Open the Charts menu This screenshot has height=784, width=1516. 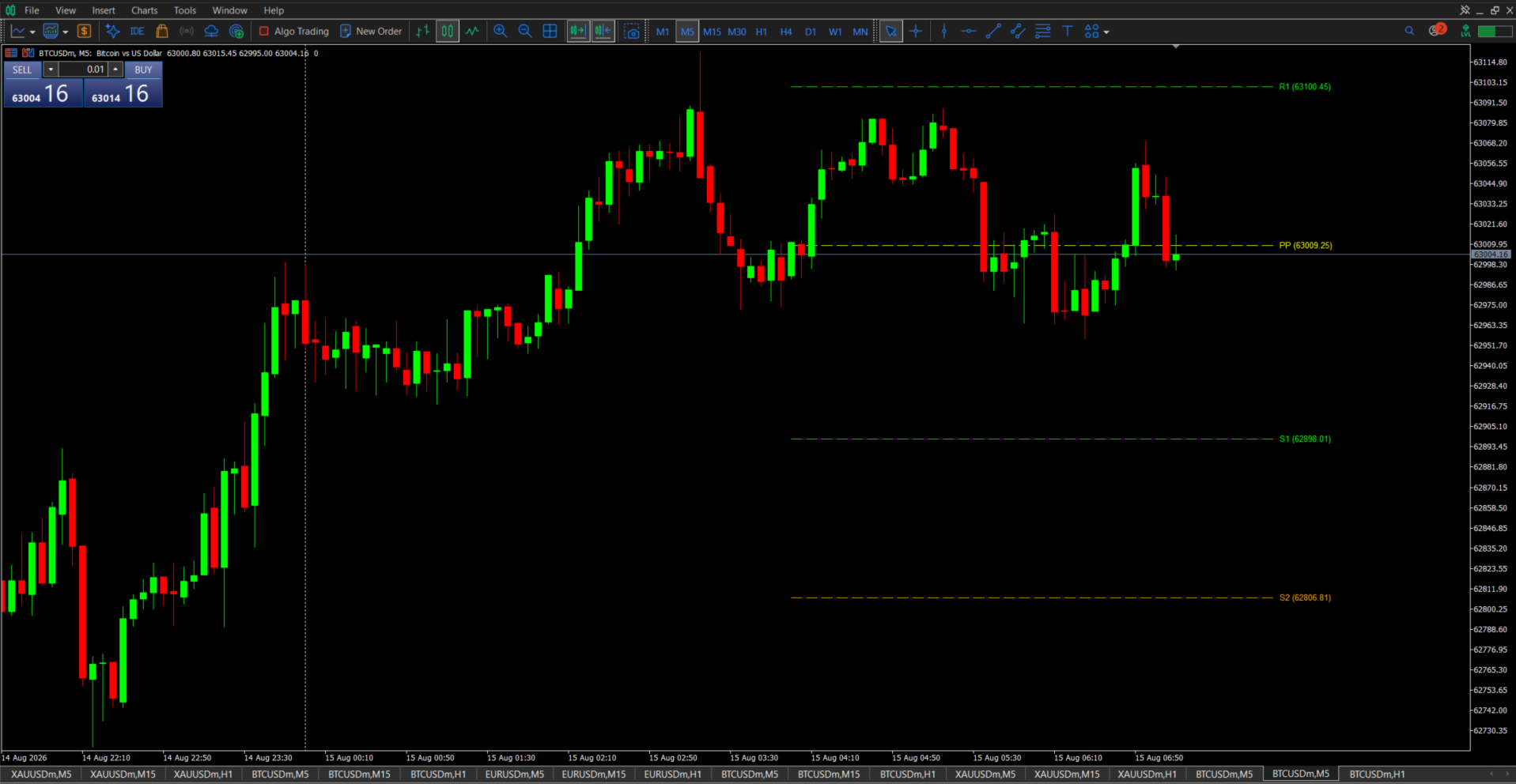(x=145, y=10)
